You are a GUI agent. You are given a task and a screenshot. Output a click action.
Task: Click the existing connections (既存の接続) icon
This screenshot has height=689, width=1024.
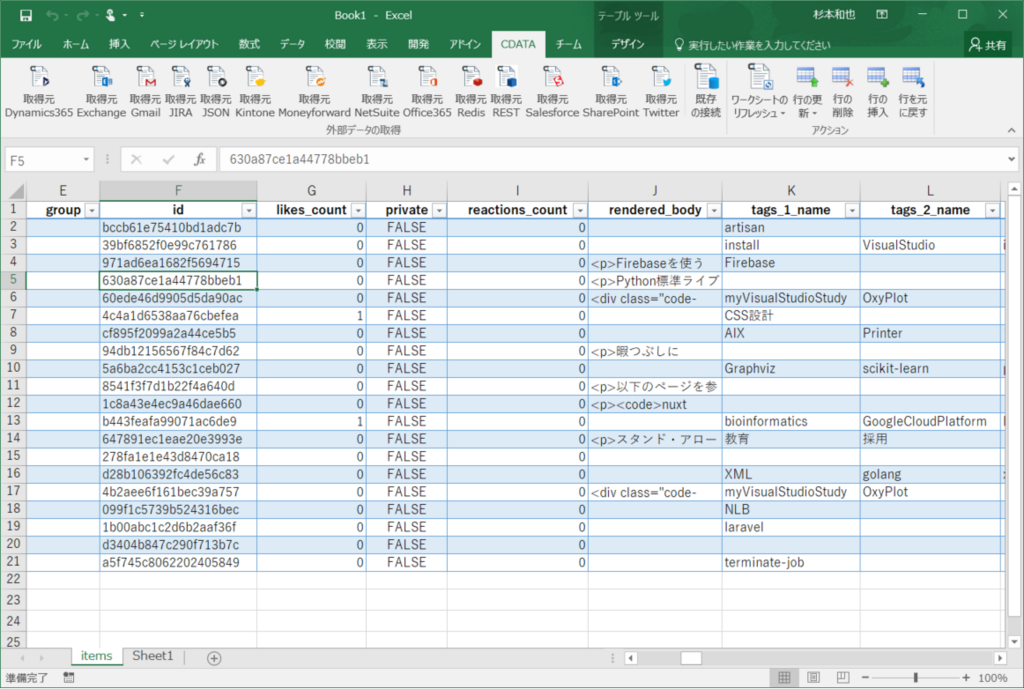(x=706, y=91)
